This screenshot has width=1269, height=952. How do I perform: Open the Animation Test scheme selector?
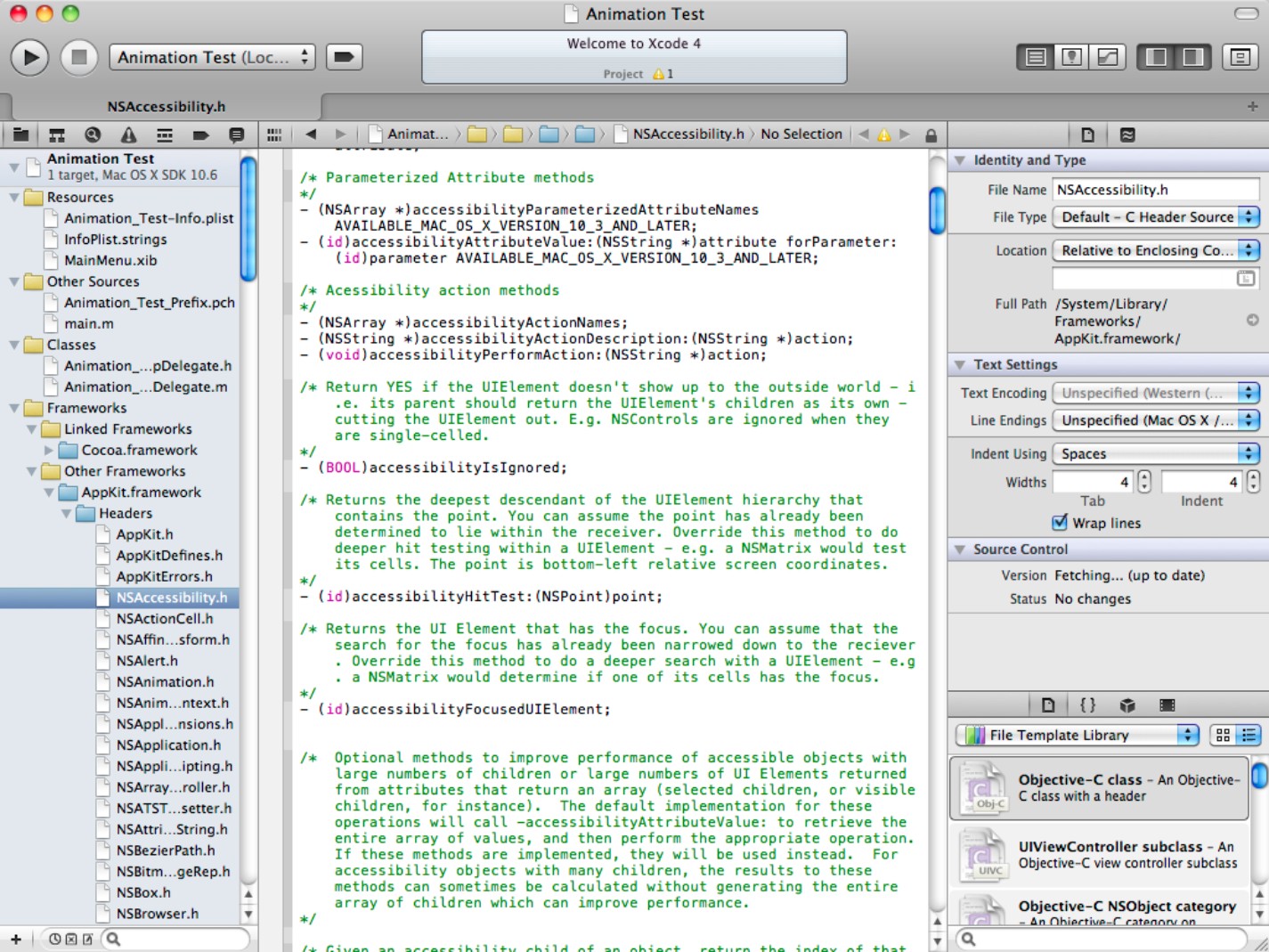[x=212, y=57]
